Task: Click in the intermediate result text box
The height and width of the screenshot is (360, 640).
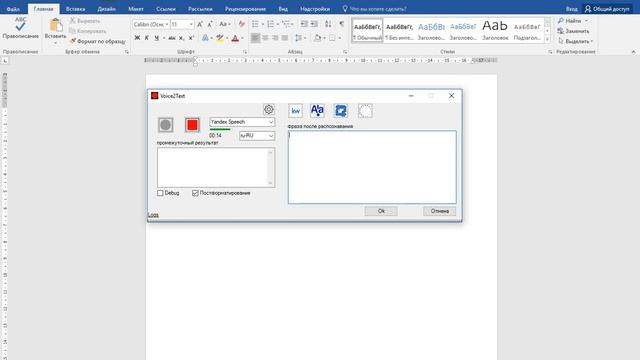Action: pos(212,168)
